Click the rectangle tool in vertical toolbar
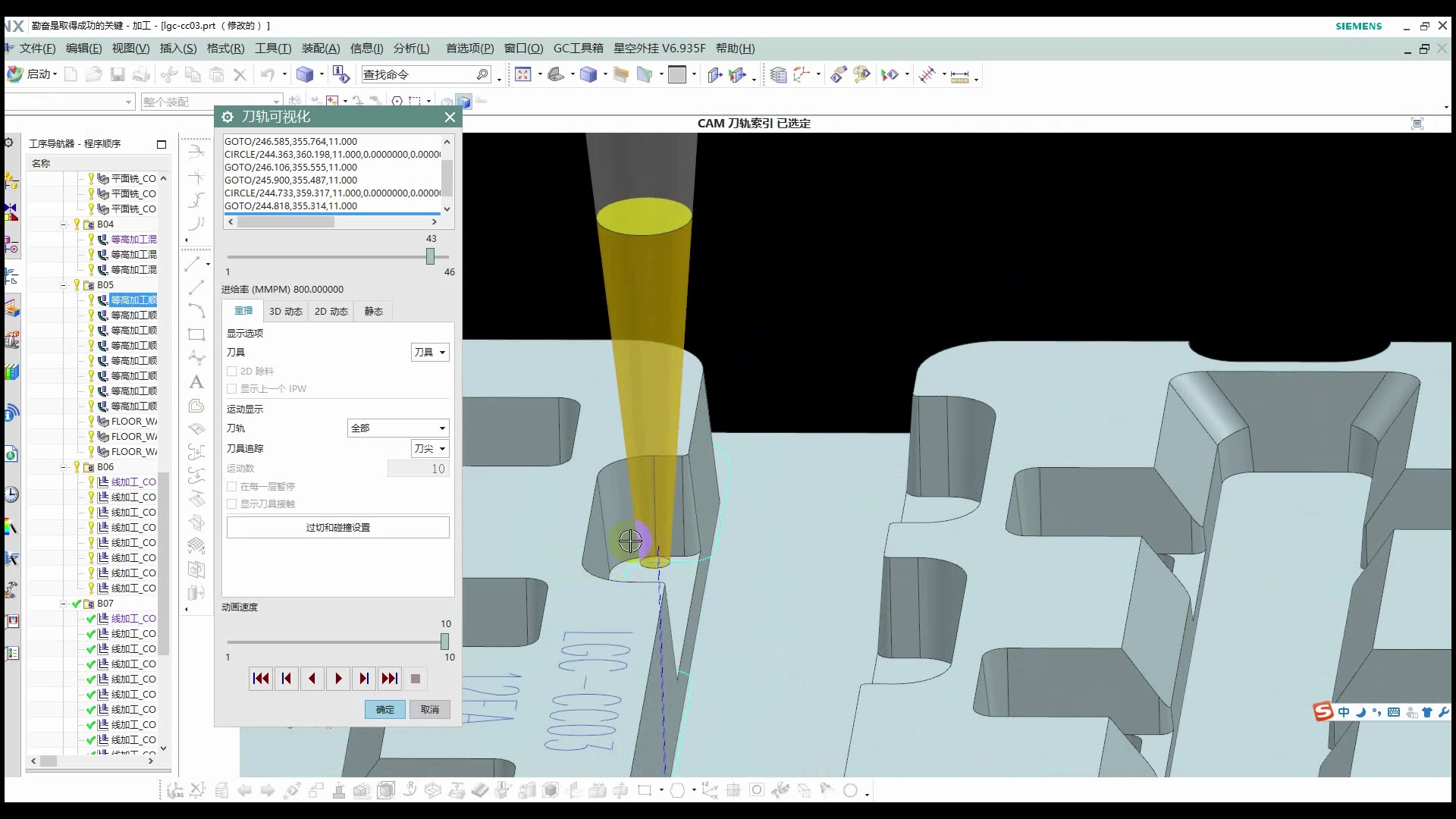This screenshot has height=819, width=1456. coord(196,334)
